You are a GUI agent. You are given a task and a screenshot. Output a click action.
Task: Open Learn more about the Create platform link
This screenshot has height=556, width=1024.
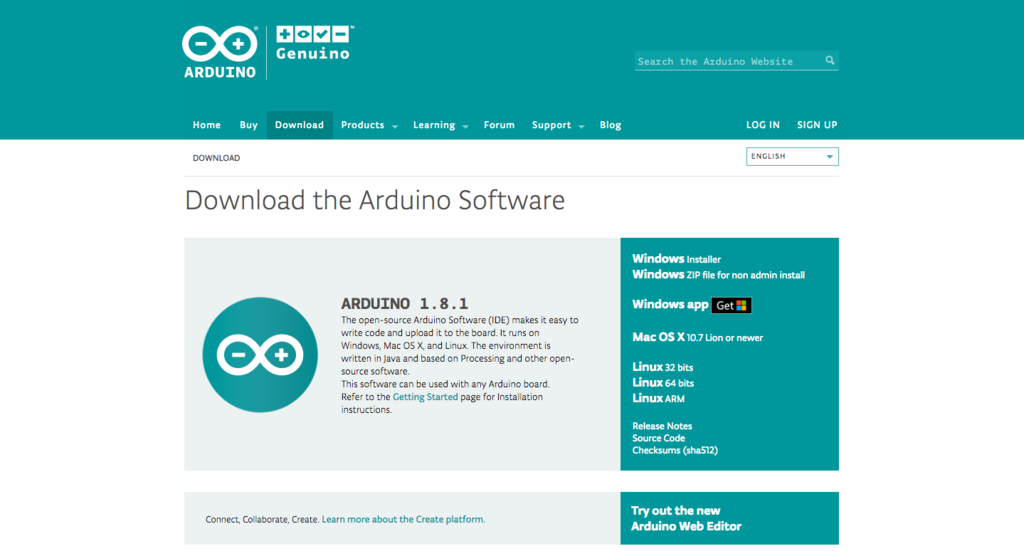[403, 519]
